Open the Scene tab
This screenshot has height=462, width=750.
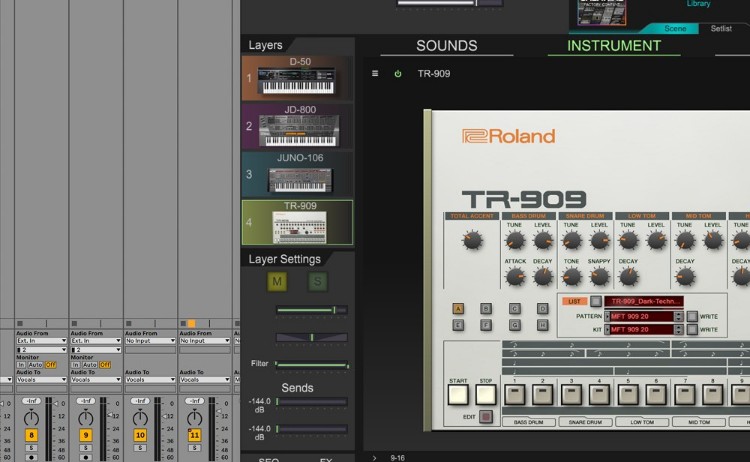click(675, 29)
